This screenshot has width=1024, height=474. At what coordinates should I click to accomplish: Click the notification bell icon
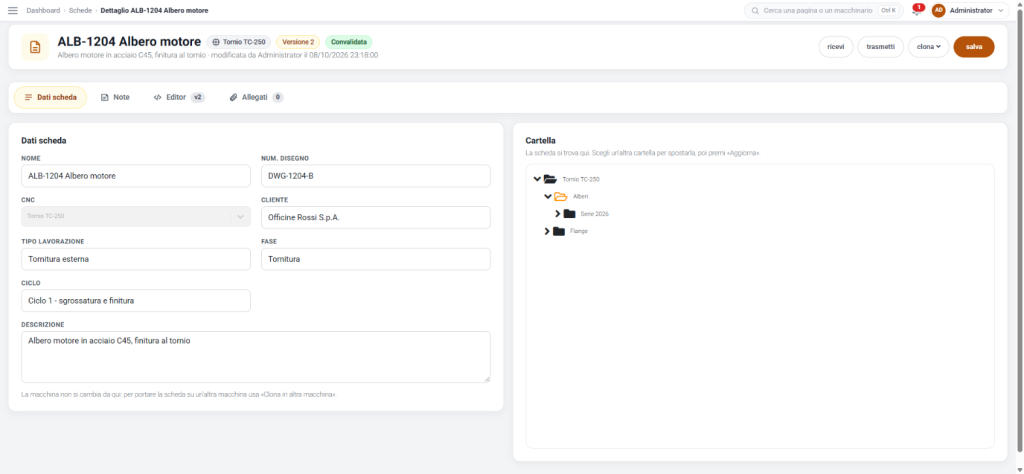coord(916,11)
